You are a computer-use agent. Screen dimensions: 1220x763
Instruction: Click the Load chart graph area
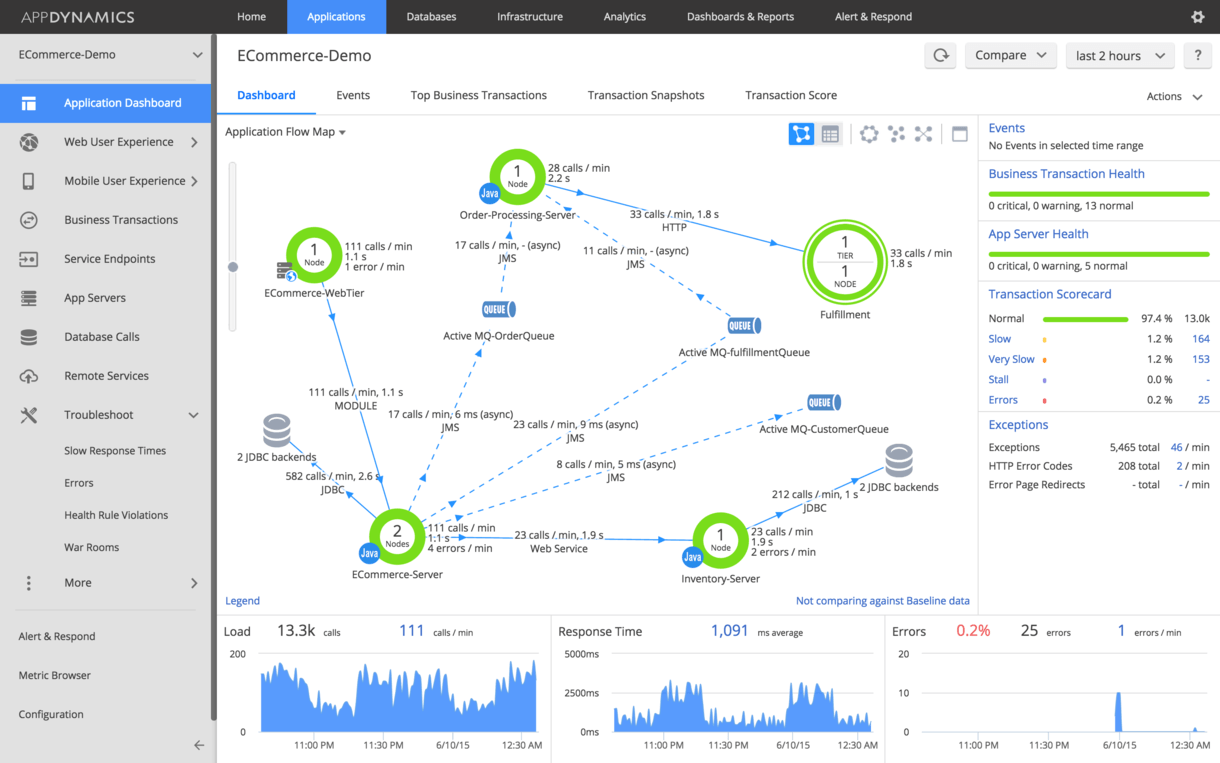tap(398, 695)
